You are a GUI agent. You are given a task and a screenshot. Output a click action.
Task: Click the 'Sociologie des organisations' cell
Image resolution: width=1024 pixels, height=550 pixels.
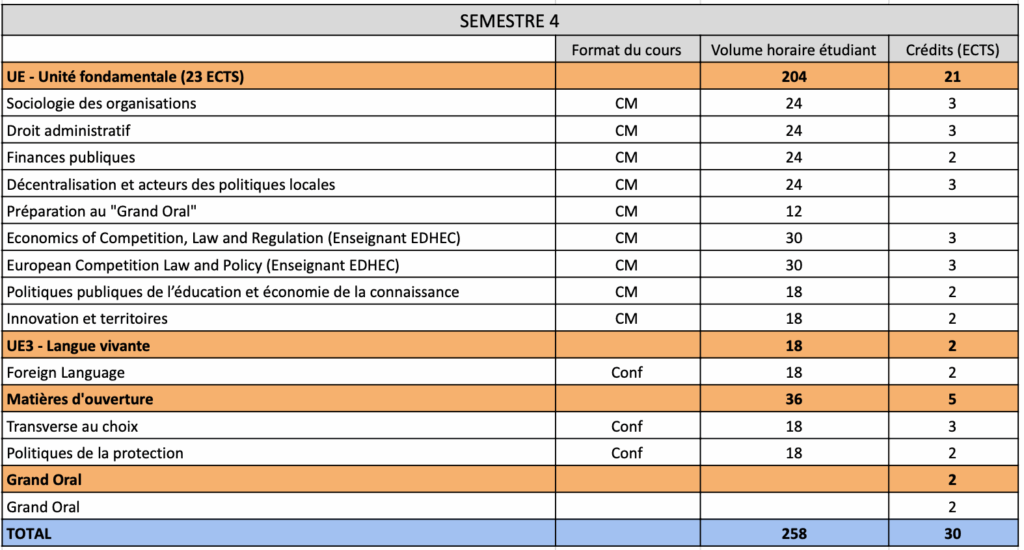coord(101,103)
